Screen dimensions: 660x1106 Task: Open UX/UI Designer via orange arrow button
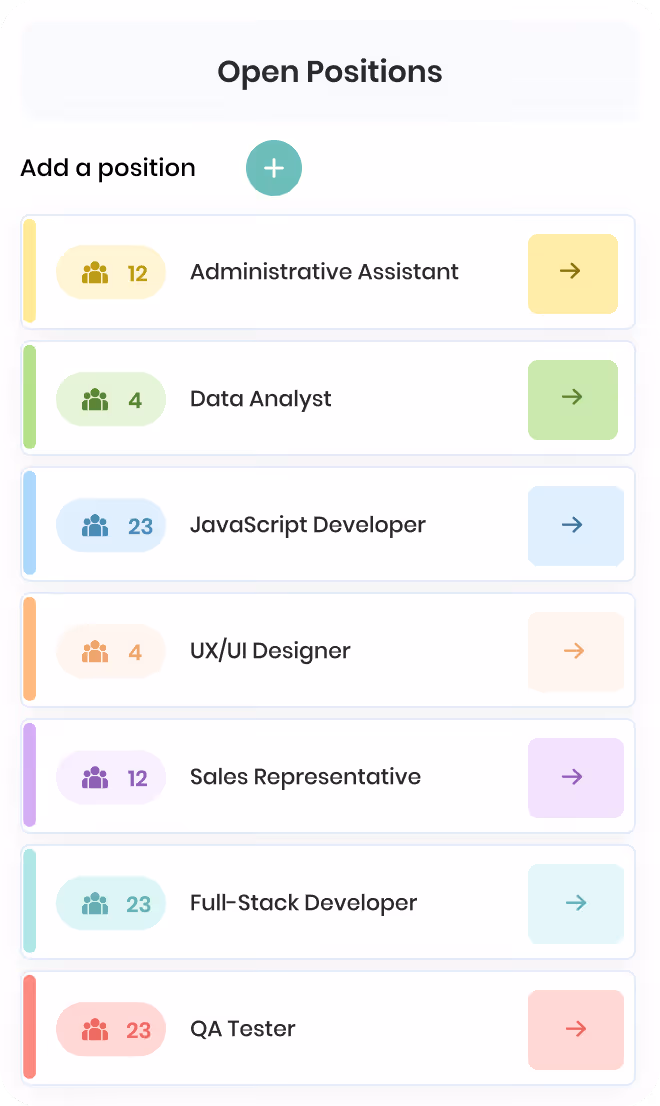575,652
